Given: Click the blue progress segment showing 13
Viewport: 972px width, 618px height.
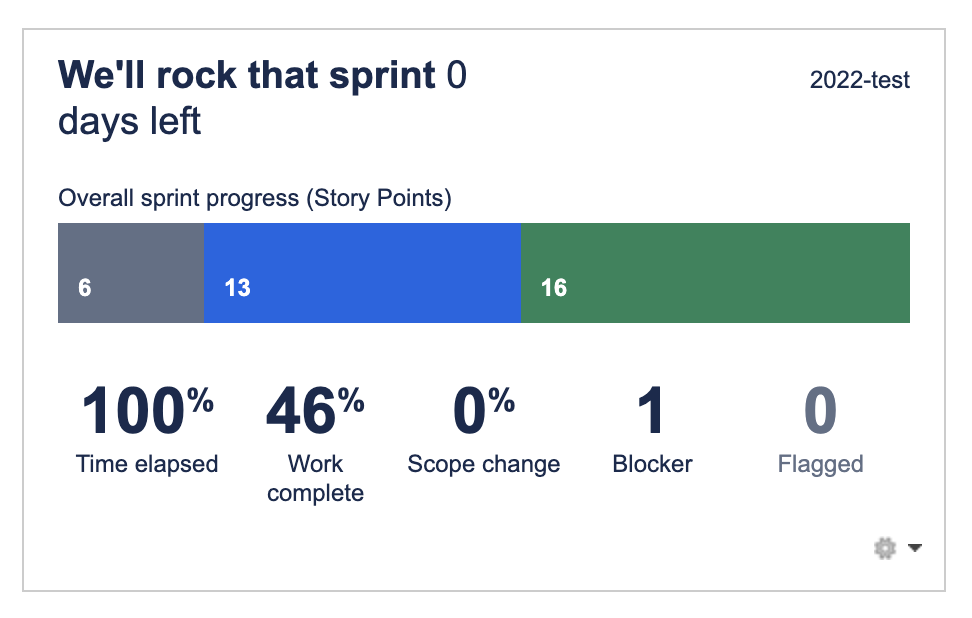Looking at the screenshot, I should click(362, 273).
